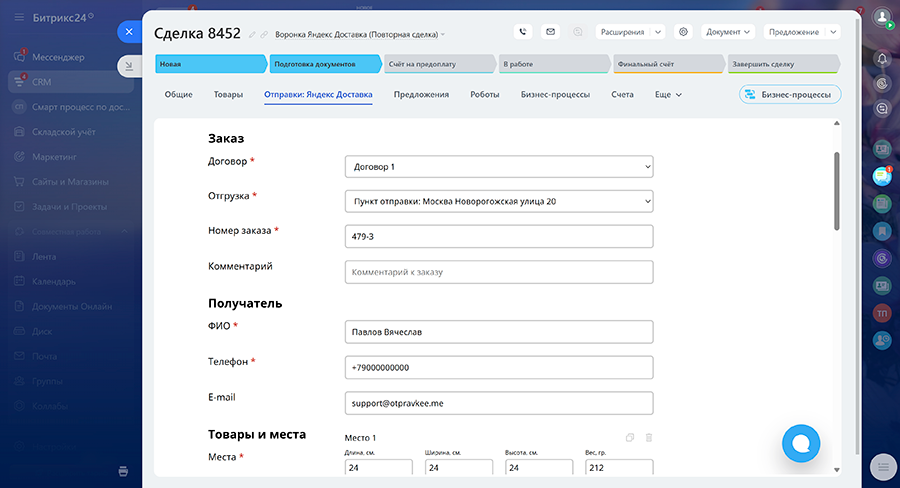Viewport: 900px width, 488px height.
Task: Open the blue chat widget bubble
Action: 801,443
